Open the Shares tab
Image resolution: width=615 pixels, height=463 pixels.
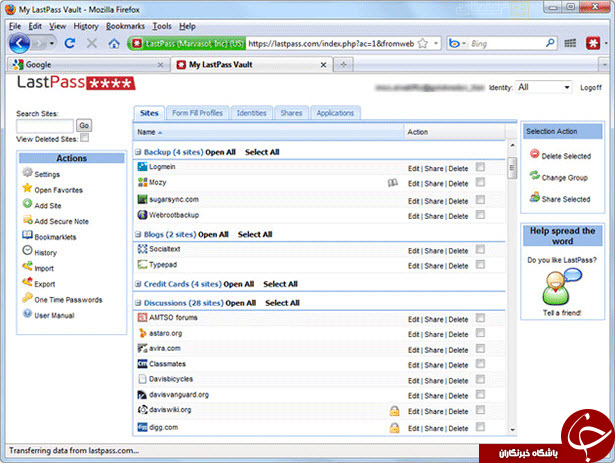coord(291,113)
